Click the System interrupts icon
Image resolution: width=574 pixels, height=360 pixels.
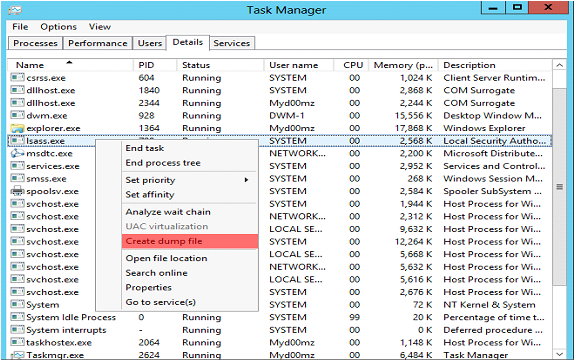(17, 330)
